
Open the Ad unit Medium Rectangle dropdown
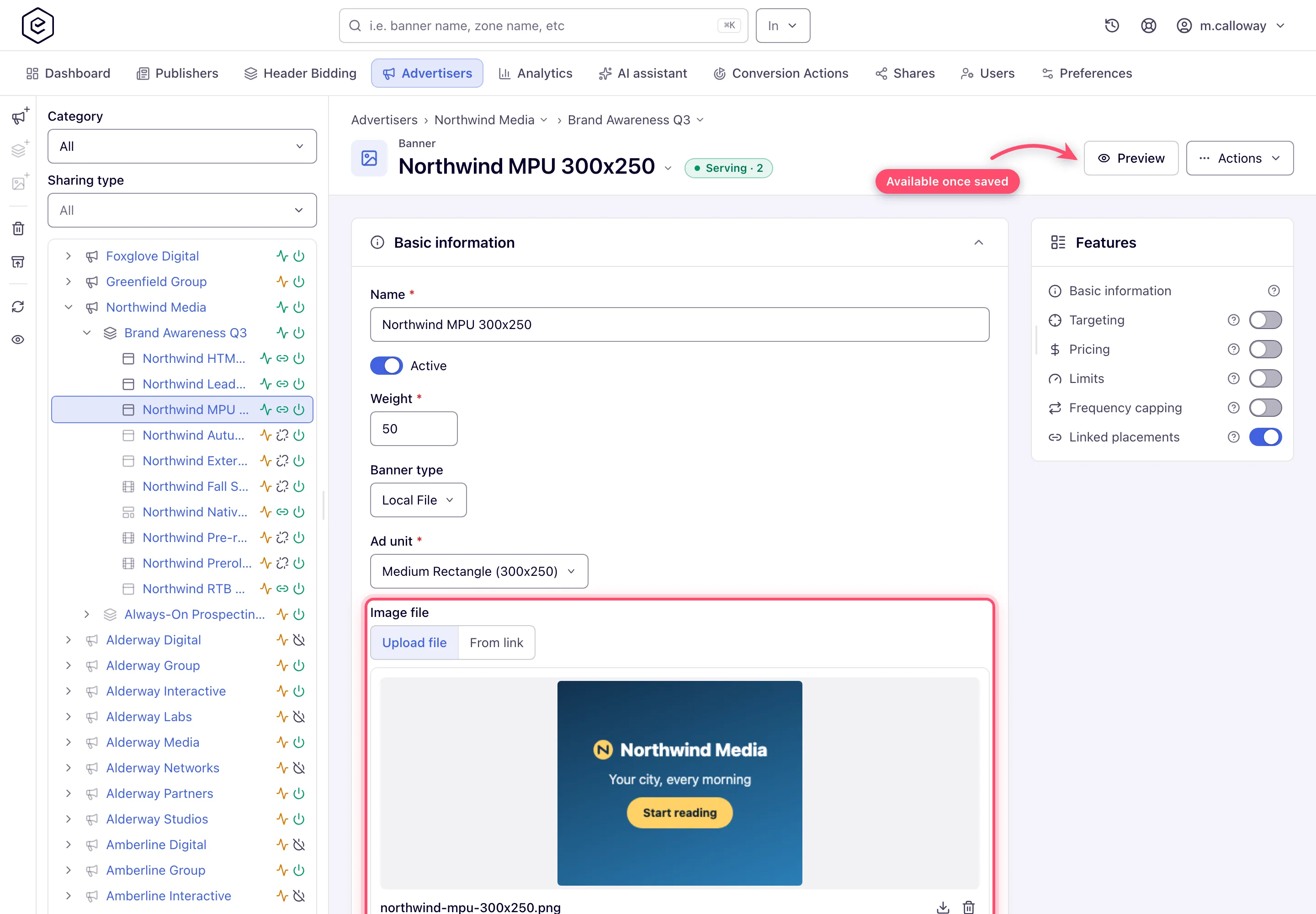(479, 572)
